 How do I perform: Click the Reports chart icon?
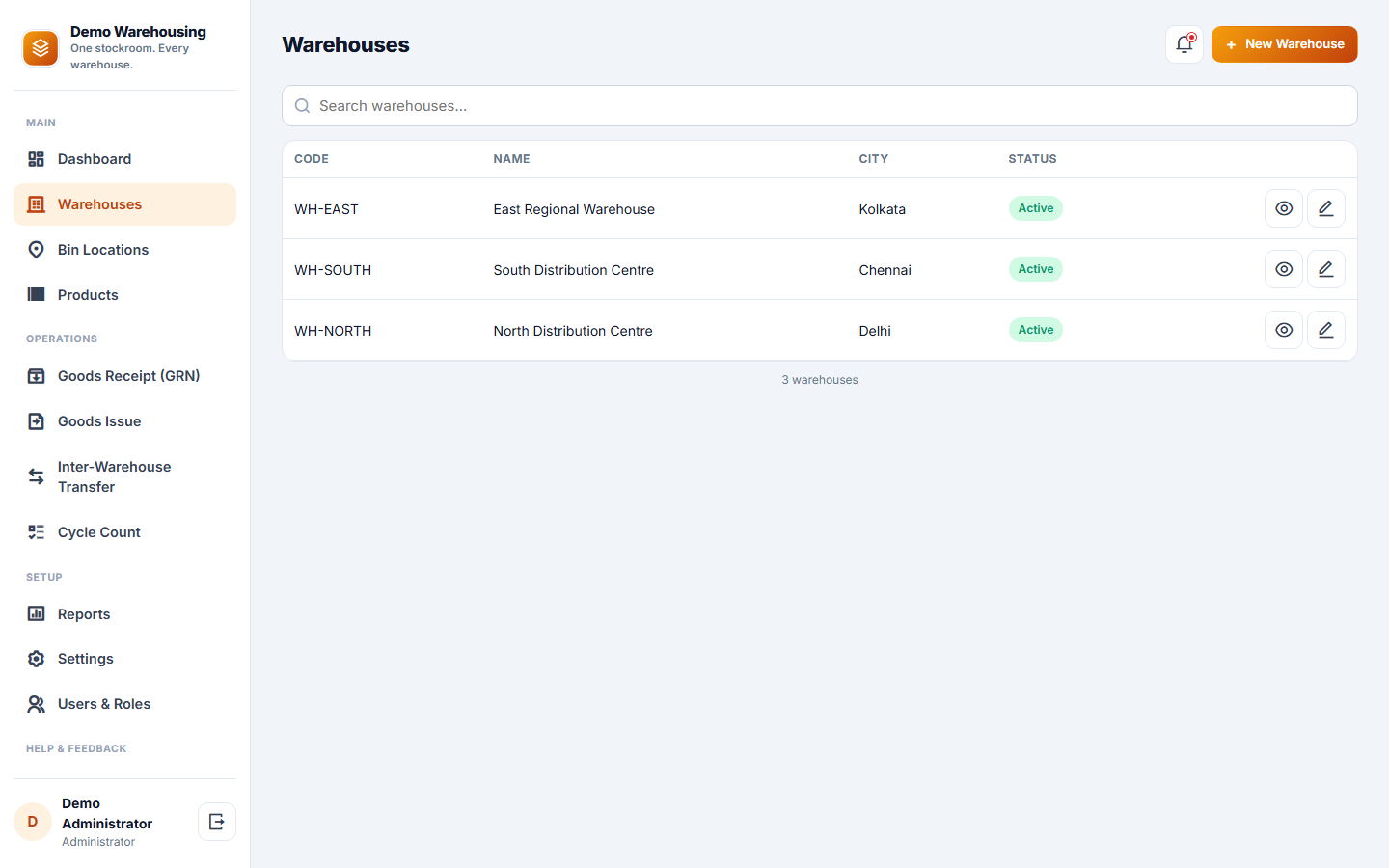pos(37,614)
